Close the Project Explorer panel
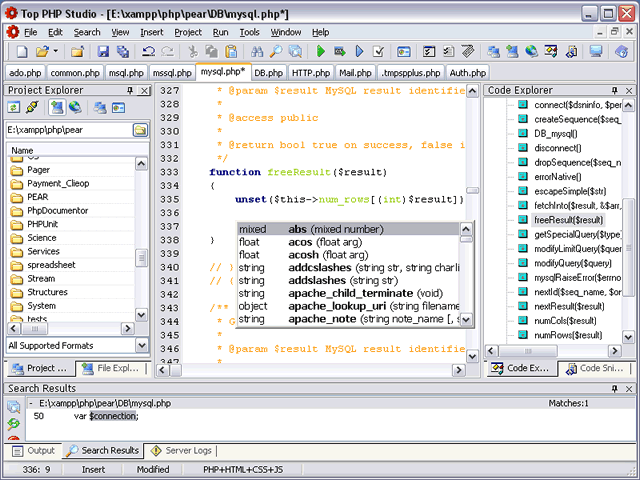 point(144,91)
